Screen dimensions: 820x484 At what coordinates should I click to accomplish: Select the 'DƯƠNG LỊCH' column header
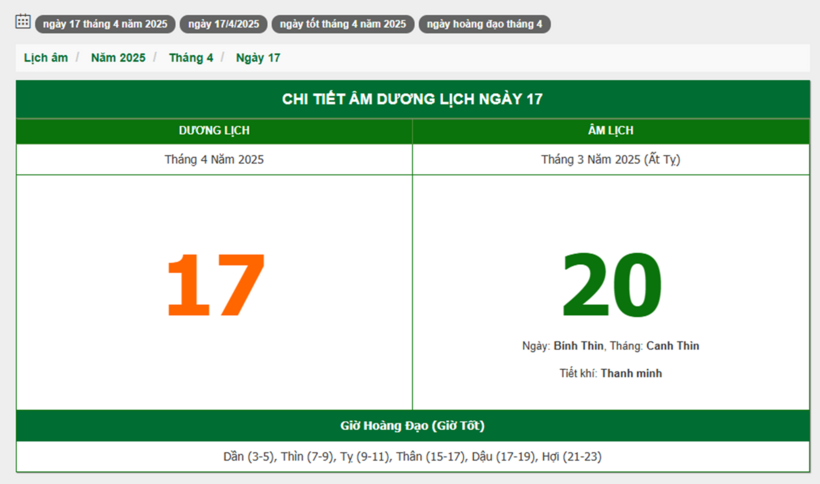tap(214, 131)
